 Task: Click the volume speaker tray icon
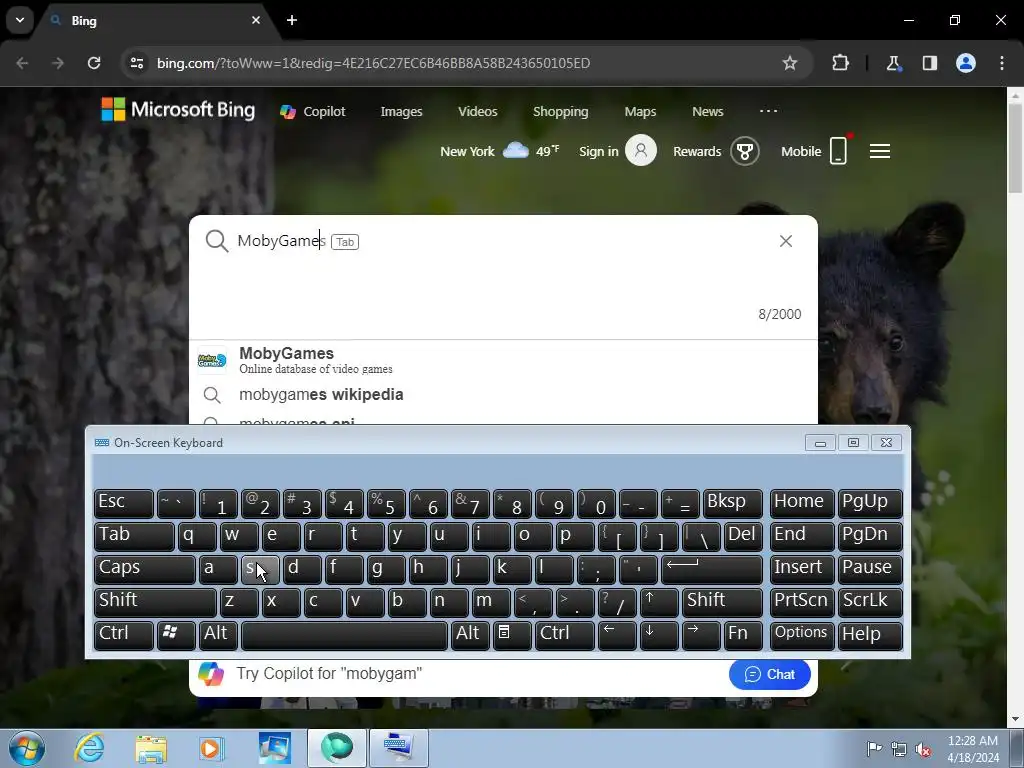click(922, 749)
